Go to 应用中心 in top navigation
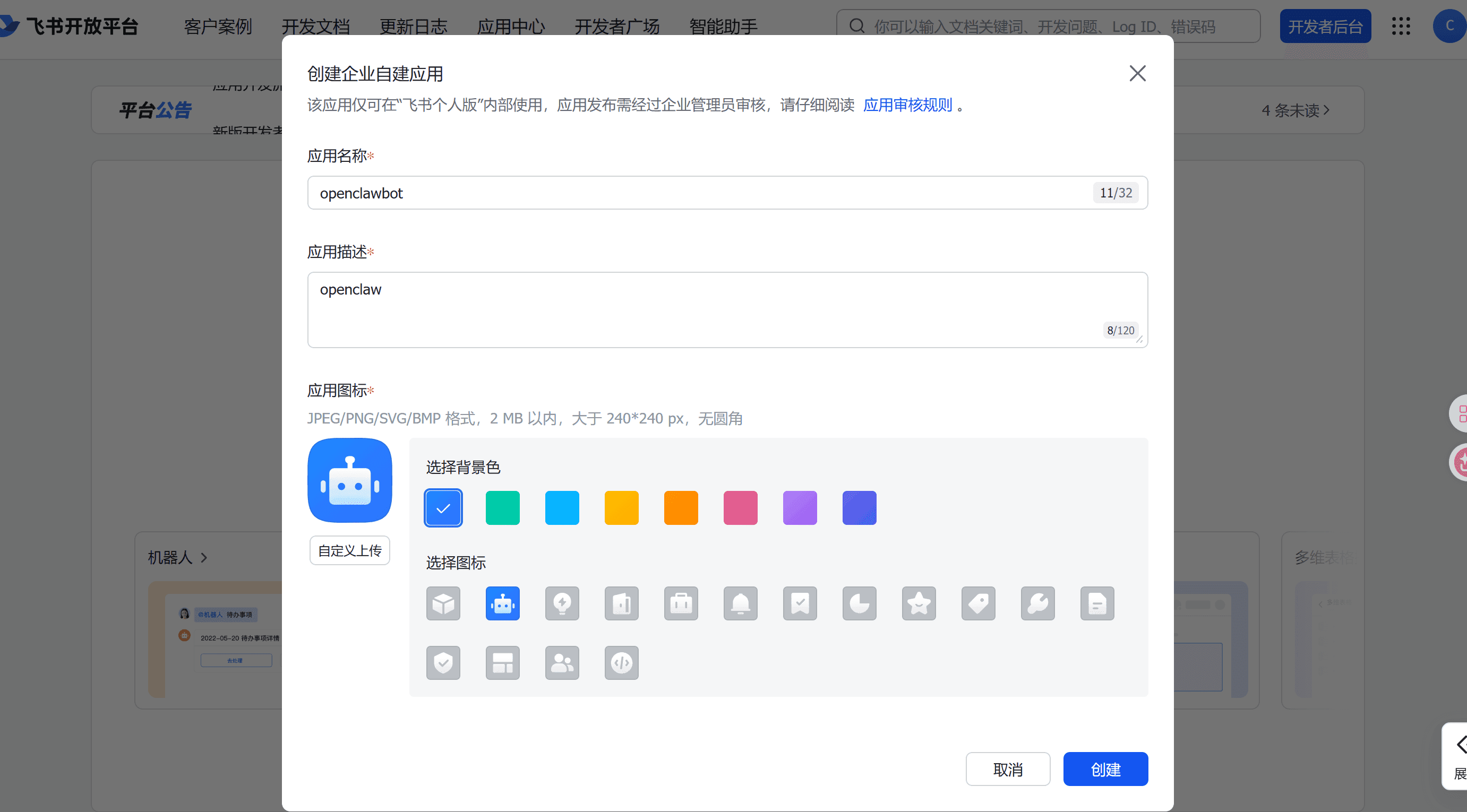The height and width of the screenshot is (812, 1467). pyautogui.click(x=510, y=26)
